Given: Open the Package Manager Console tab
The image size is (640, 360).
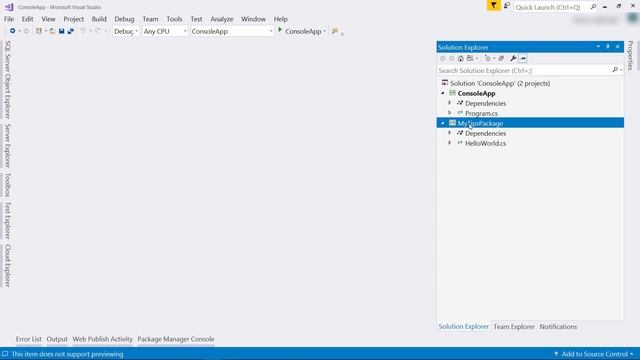Looking at the screenshot, I should tap(176, 339).
